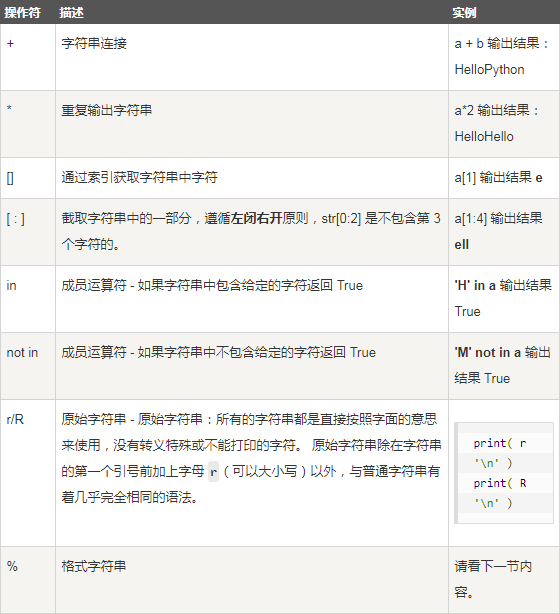Click the 着几乎完全相同的语法 line

(x=130, y=497)
